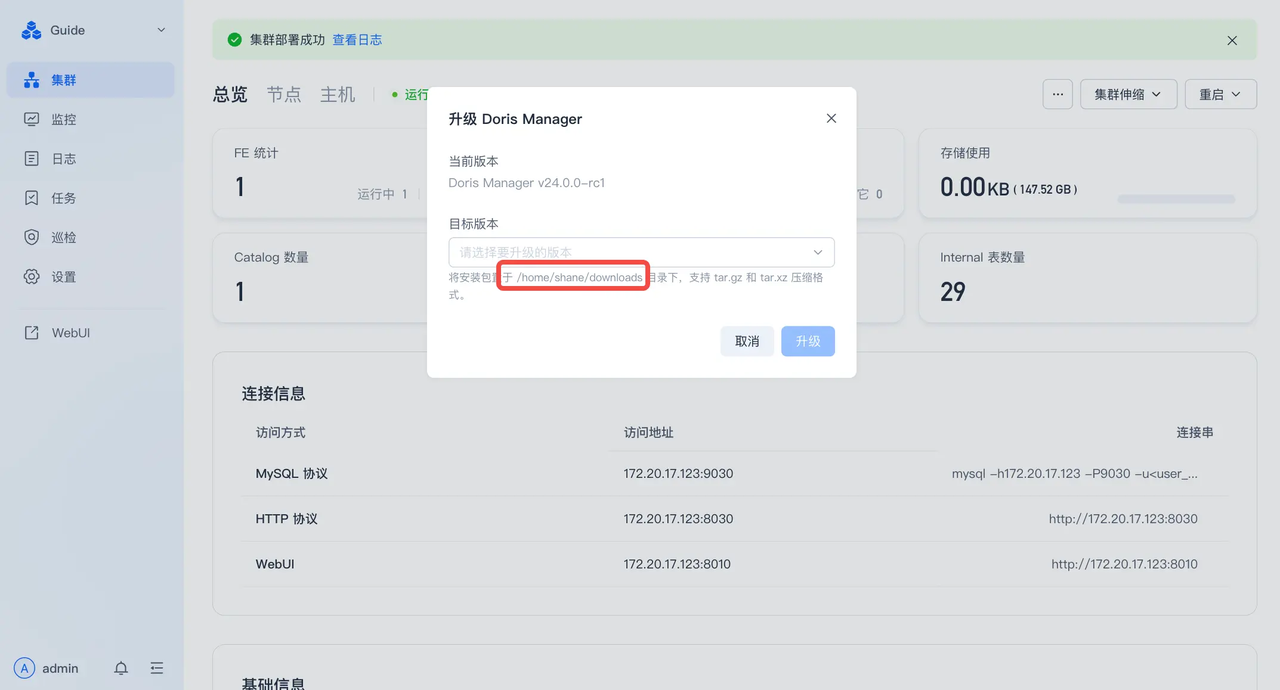Viewport: 1280px width, 690px height.
Task: Click the MySQL 协议 row label
Action: pos(292,473)
